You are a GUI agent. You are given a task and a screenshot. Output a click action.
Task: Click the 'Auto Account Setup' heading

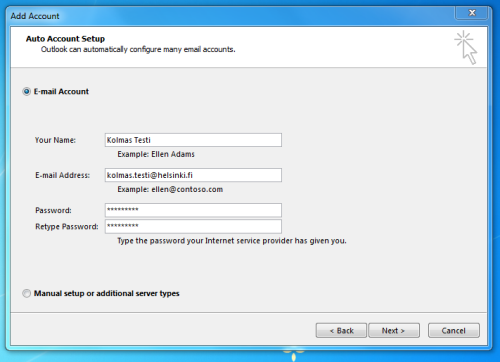(x=65, y=39)
